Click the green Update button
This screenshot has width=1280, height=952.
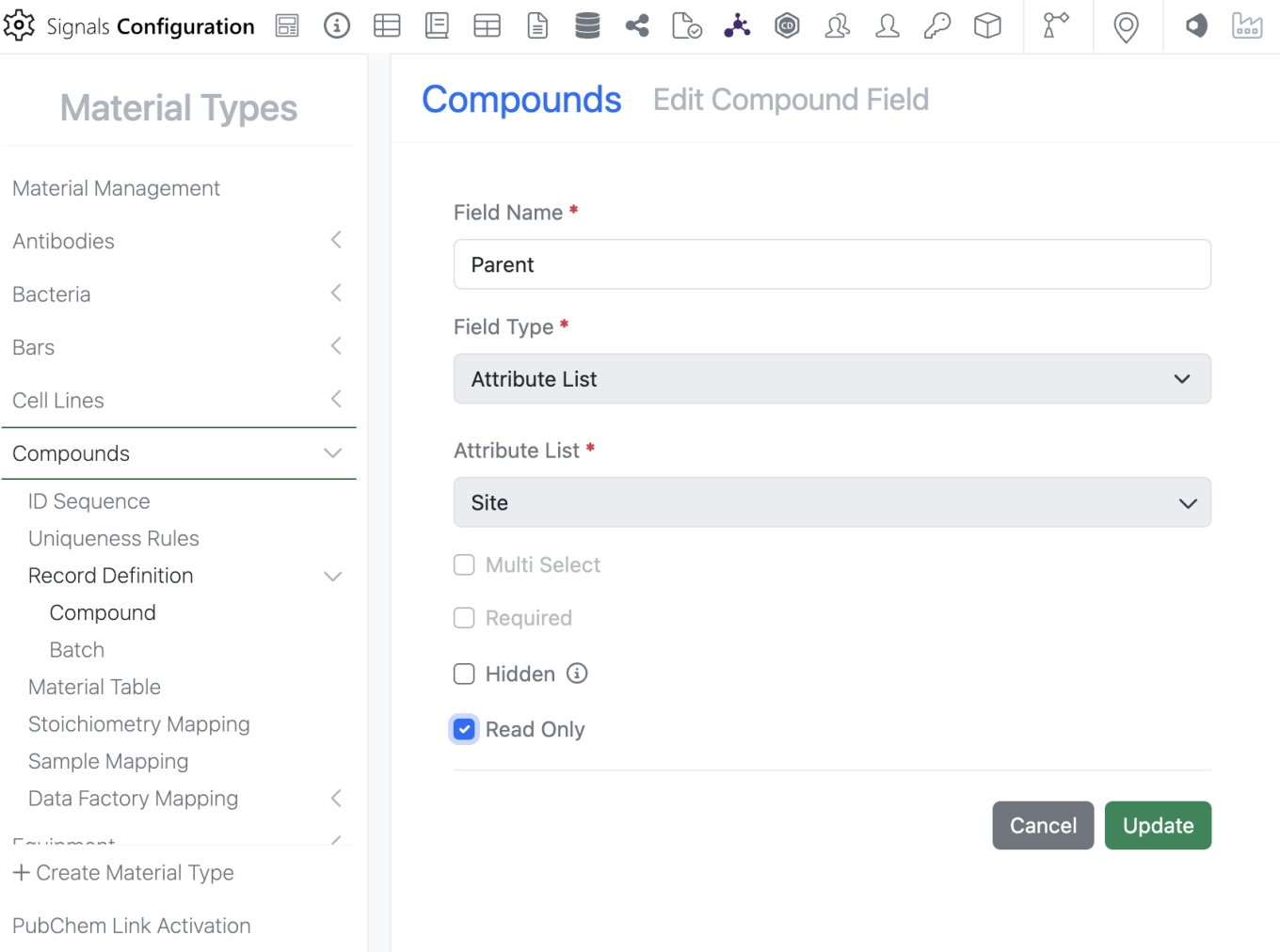coord(1158,825)
